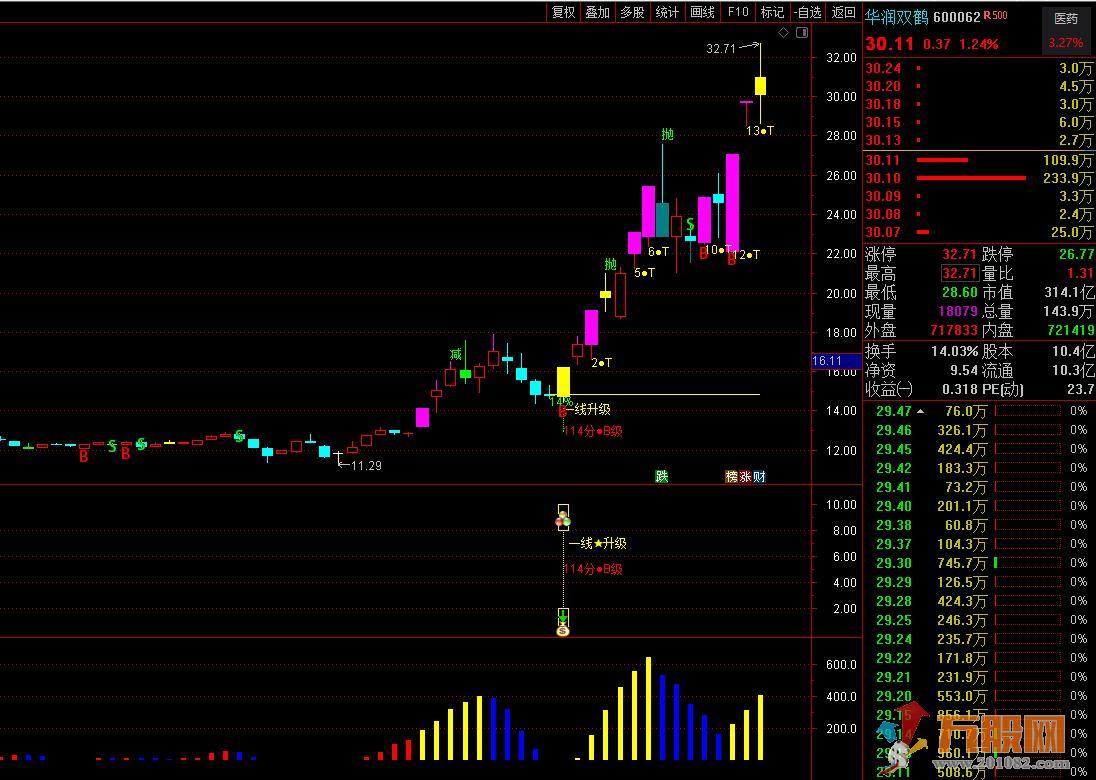
Task: Click the tallest yellow volume bar
Action: click(x=648, y=708)
